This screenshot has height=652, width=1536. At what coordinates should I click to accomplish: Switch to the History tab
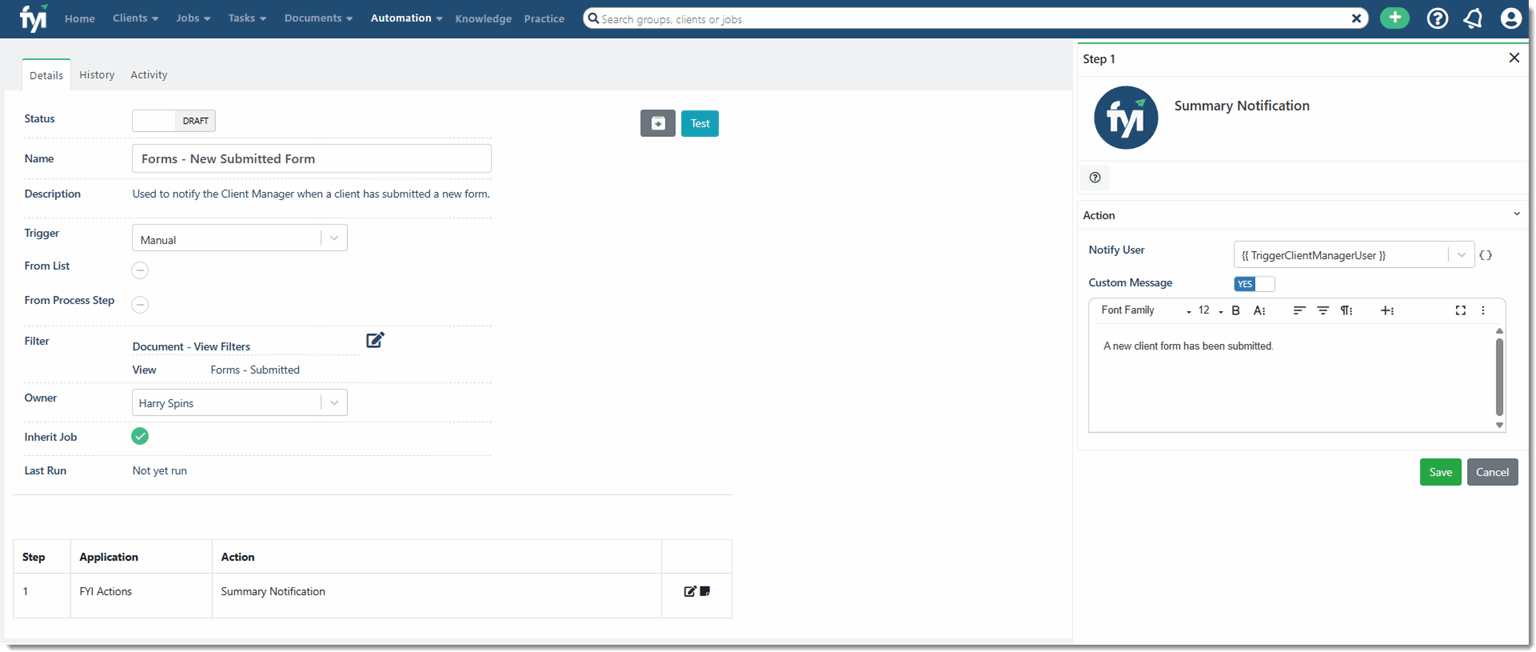point(97,75)
